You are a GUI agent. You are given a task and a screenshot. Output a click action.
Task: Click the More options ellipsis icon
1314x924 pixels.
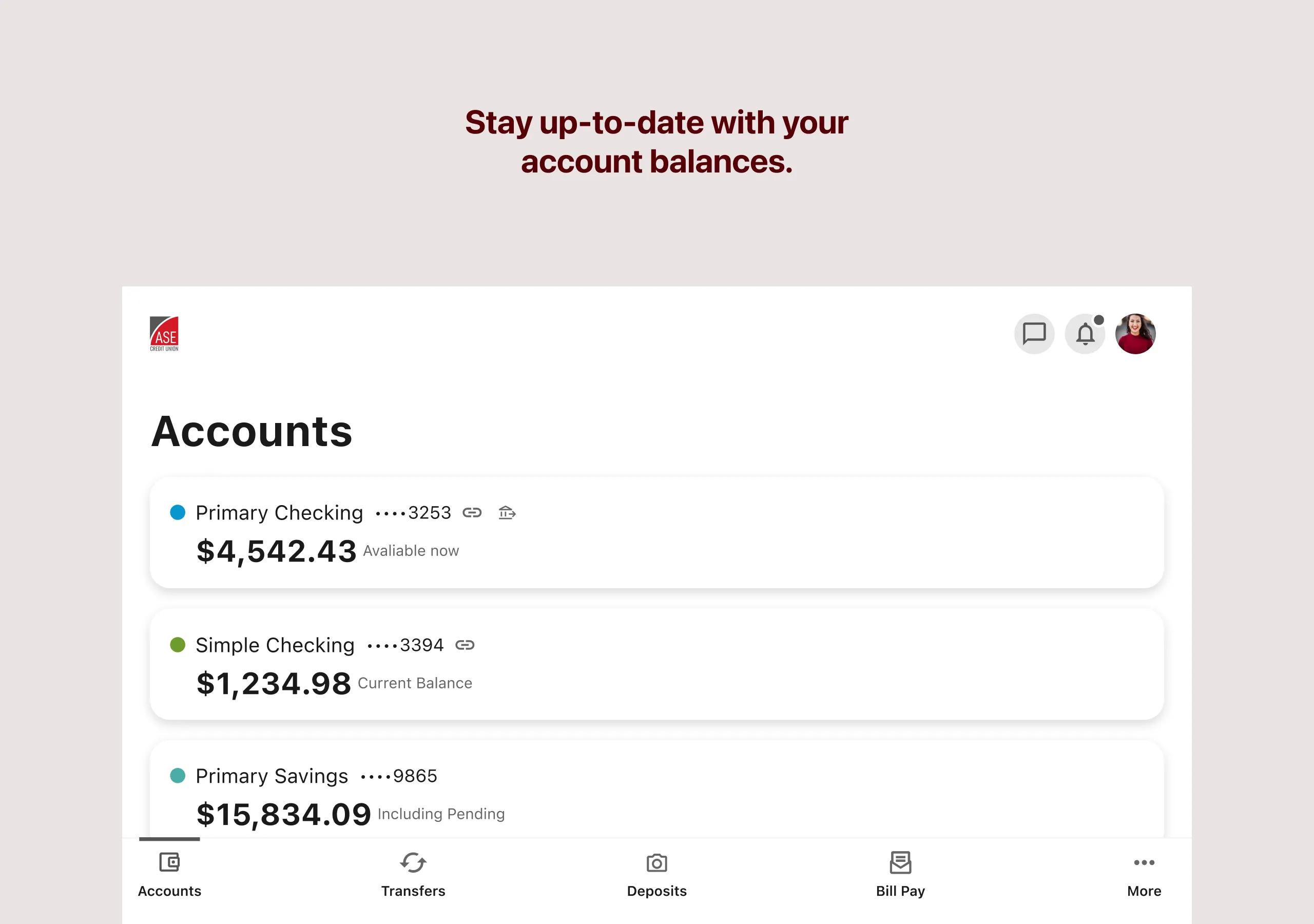(x=1144, y=862)
